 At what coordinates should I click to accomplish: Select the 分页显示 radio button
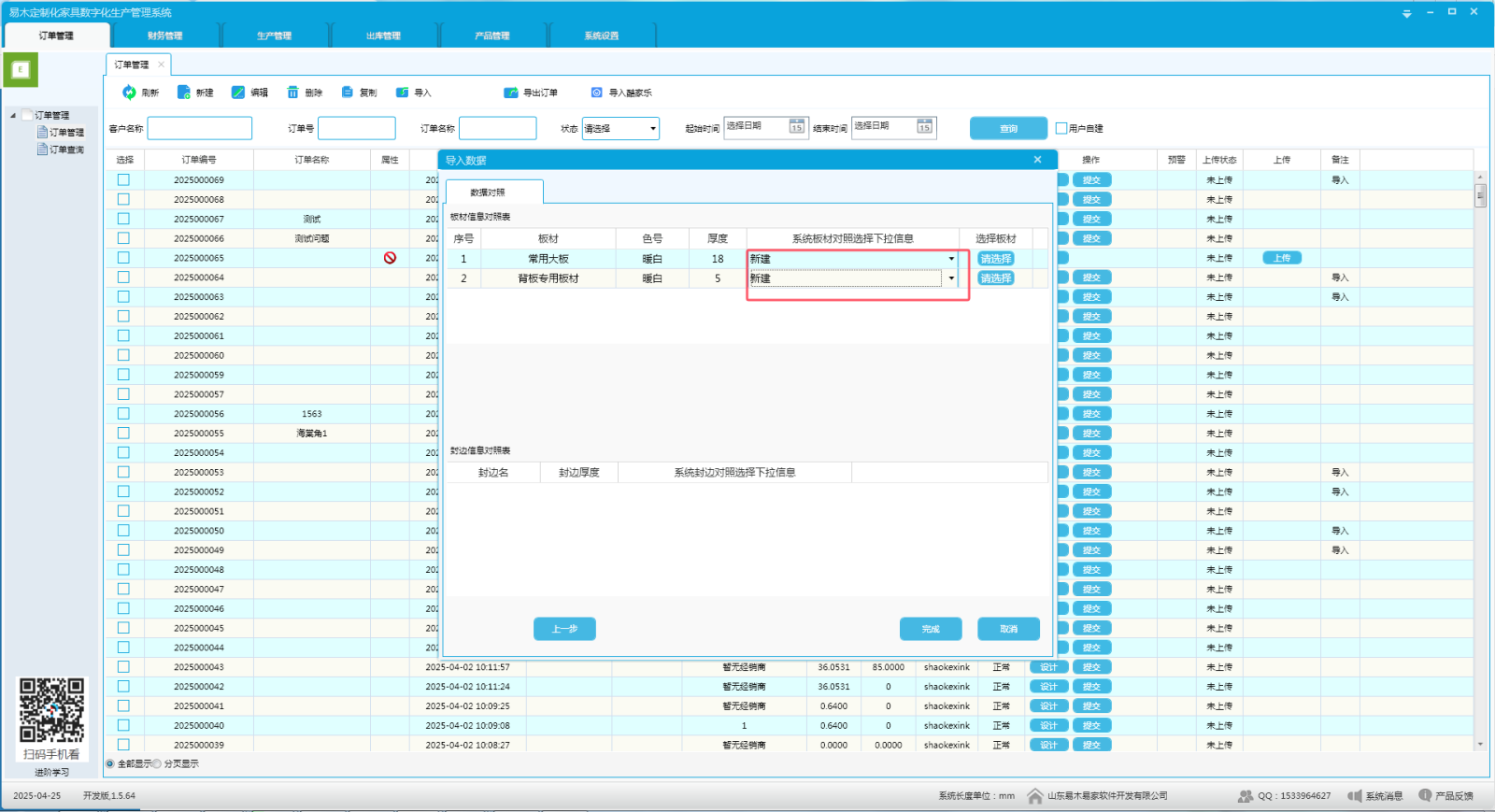[x=157, y=763]
